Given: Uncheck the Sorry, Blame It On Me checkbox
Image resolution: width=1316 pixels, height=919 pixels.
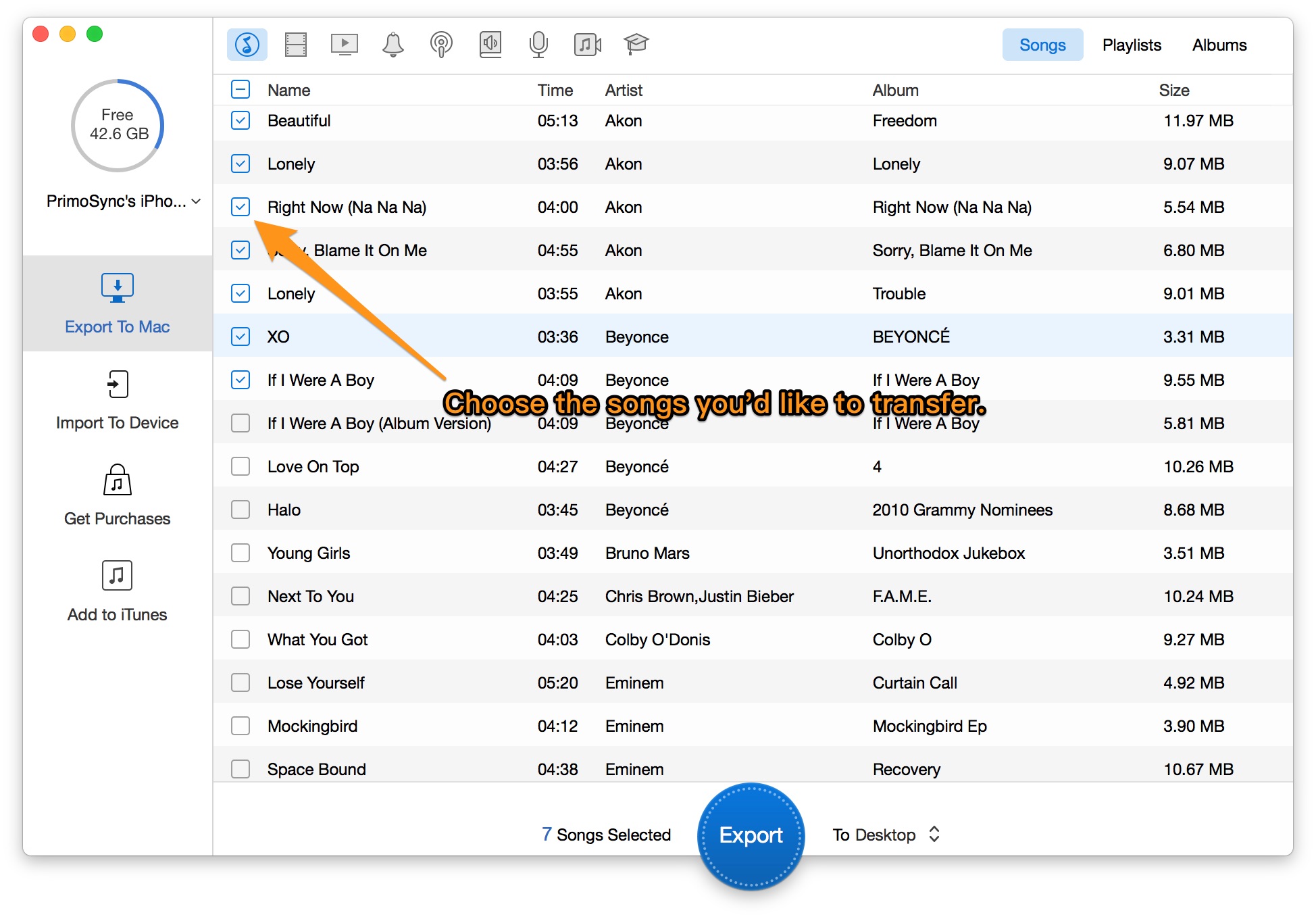Looking at the screenshot, I should click(x=241, y=250).
